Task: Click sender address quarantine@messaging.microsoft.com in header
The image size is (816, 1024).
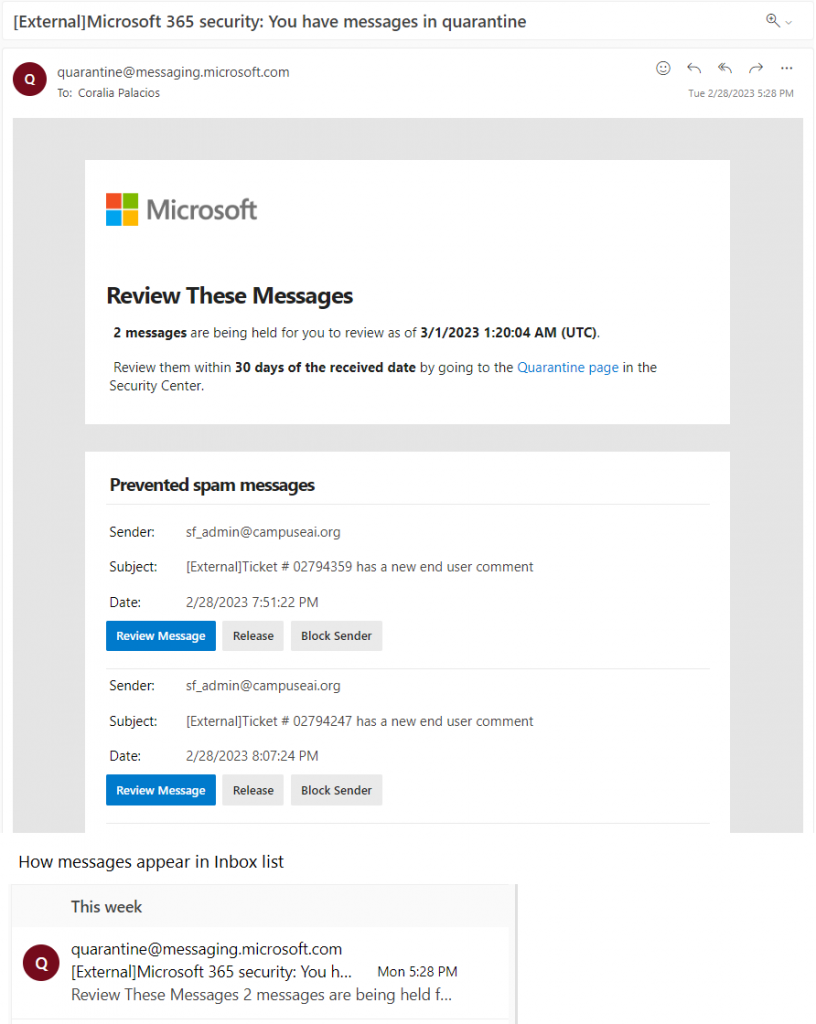Action: click(173, 72)
